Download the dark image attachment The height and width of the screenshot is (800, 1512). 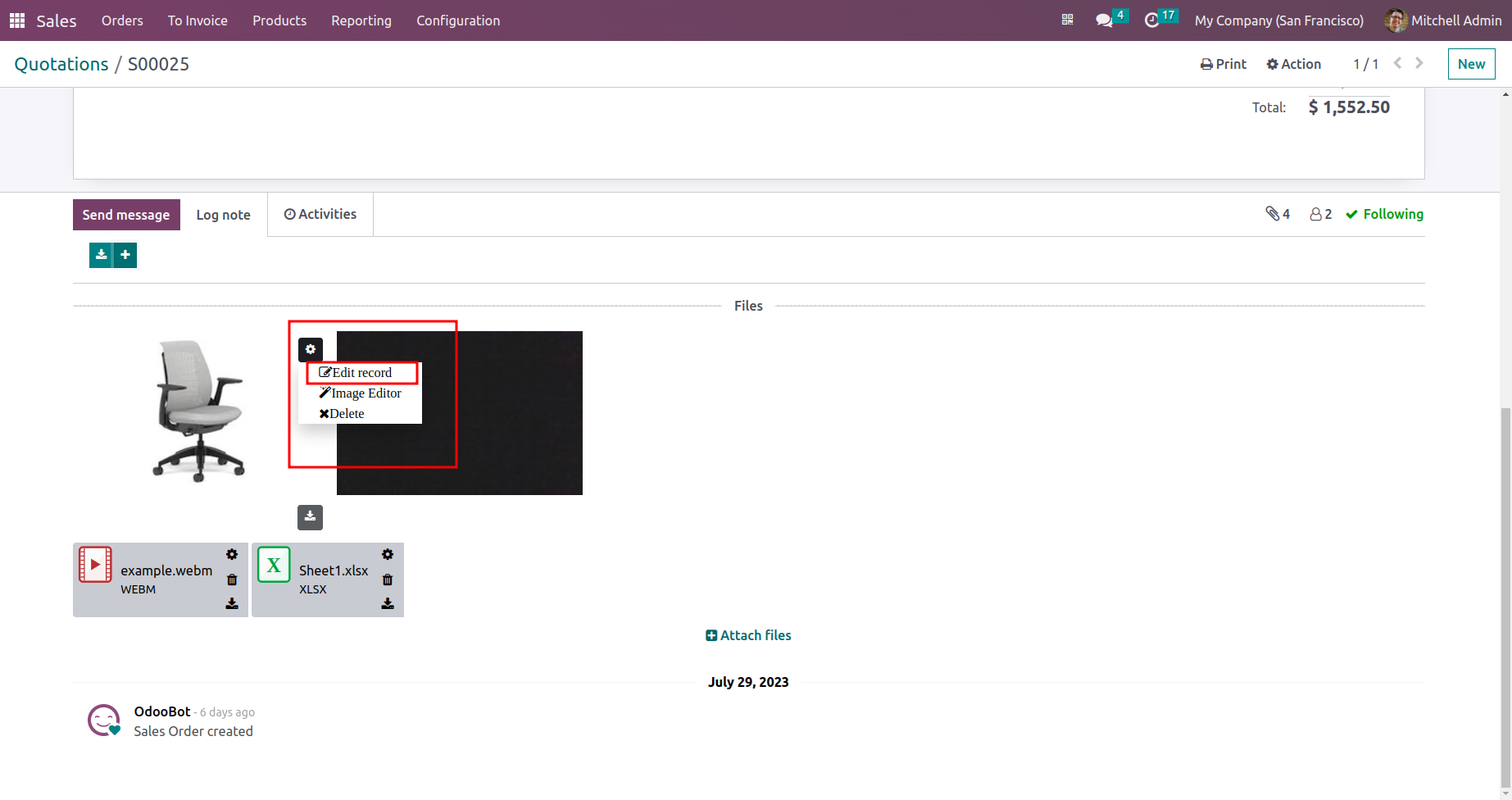pyautogui.click(x=310, y=517)
